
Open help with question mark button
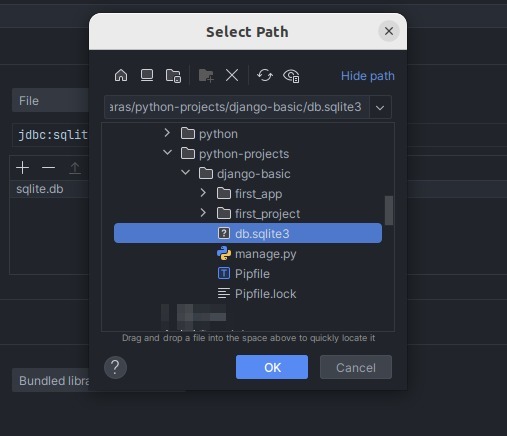[x=115, y=367]
